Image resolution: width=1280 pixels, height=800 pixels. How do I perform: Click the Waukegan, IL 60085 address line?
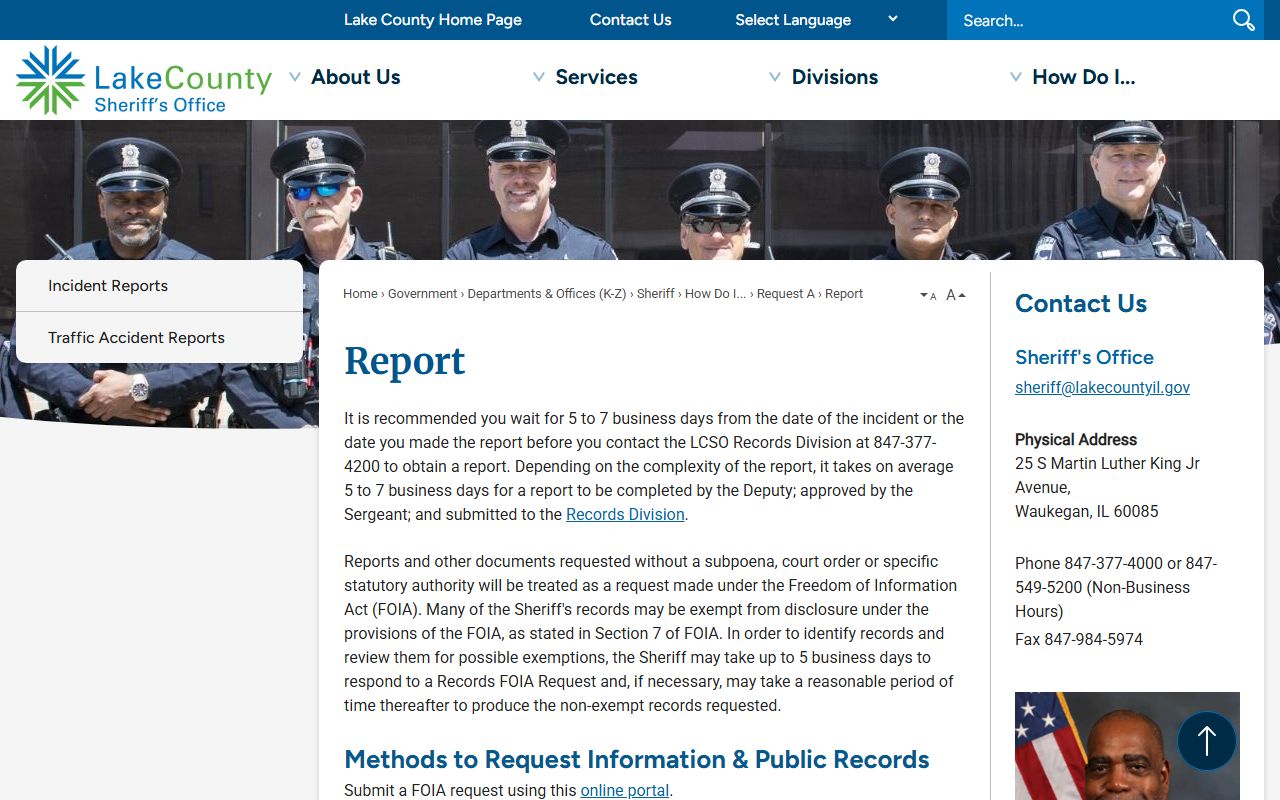point(1087,512)
